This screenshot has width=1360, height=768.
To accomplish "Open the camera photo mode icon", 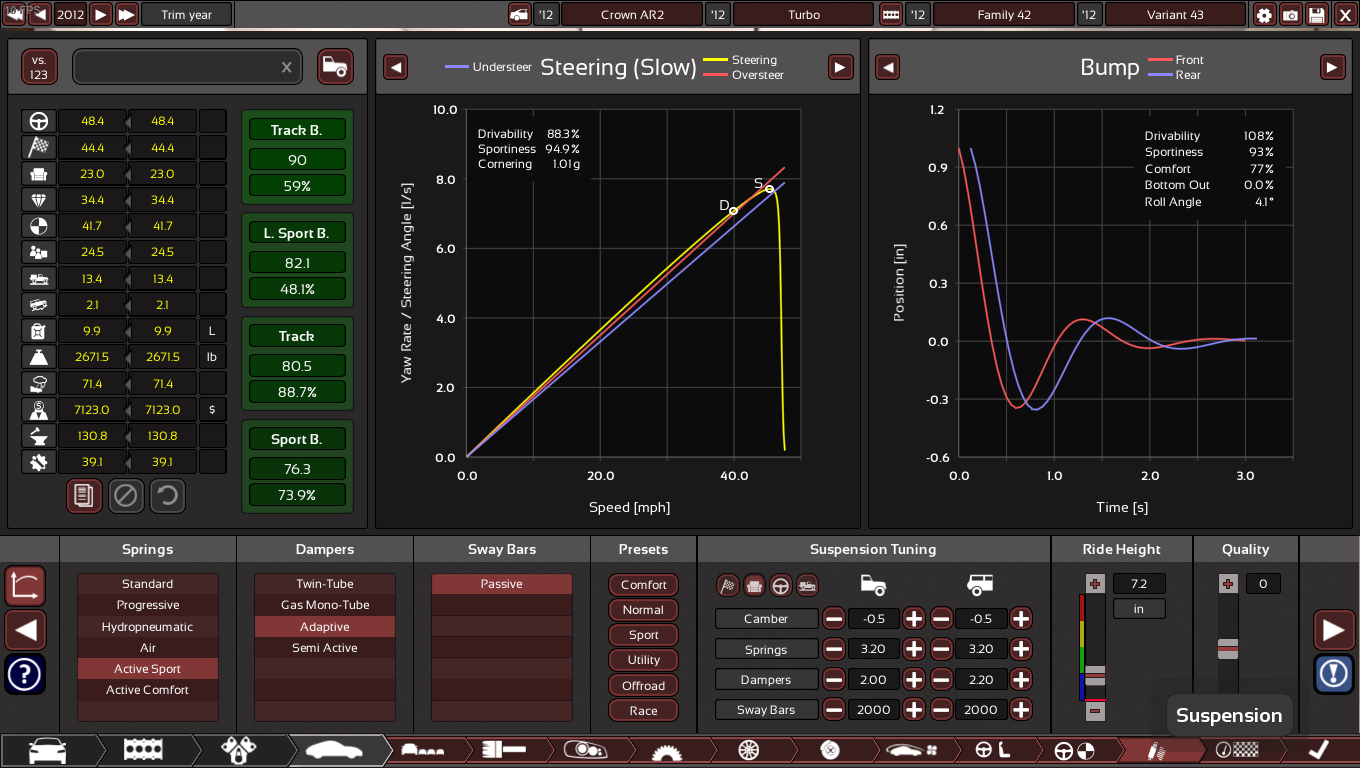I will coord(1291,15).
